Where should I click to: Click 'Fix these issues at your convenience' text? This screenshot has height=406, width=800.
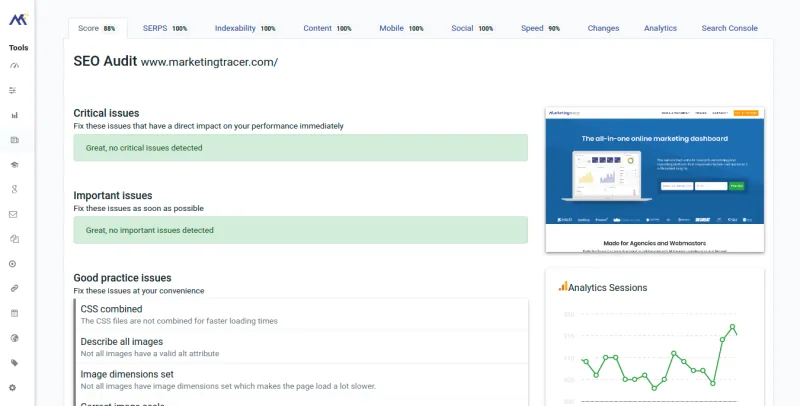click(139, 291)
